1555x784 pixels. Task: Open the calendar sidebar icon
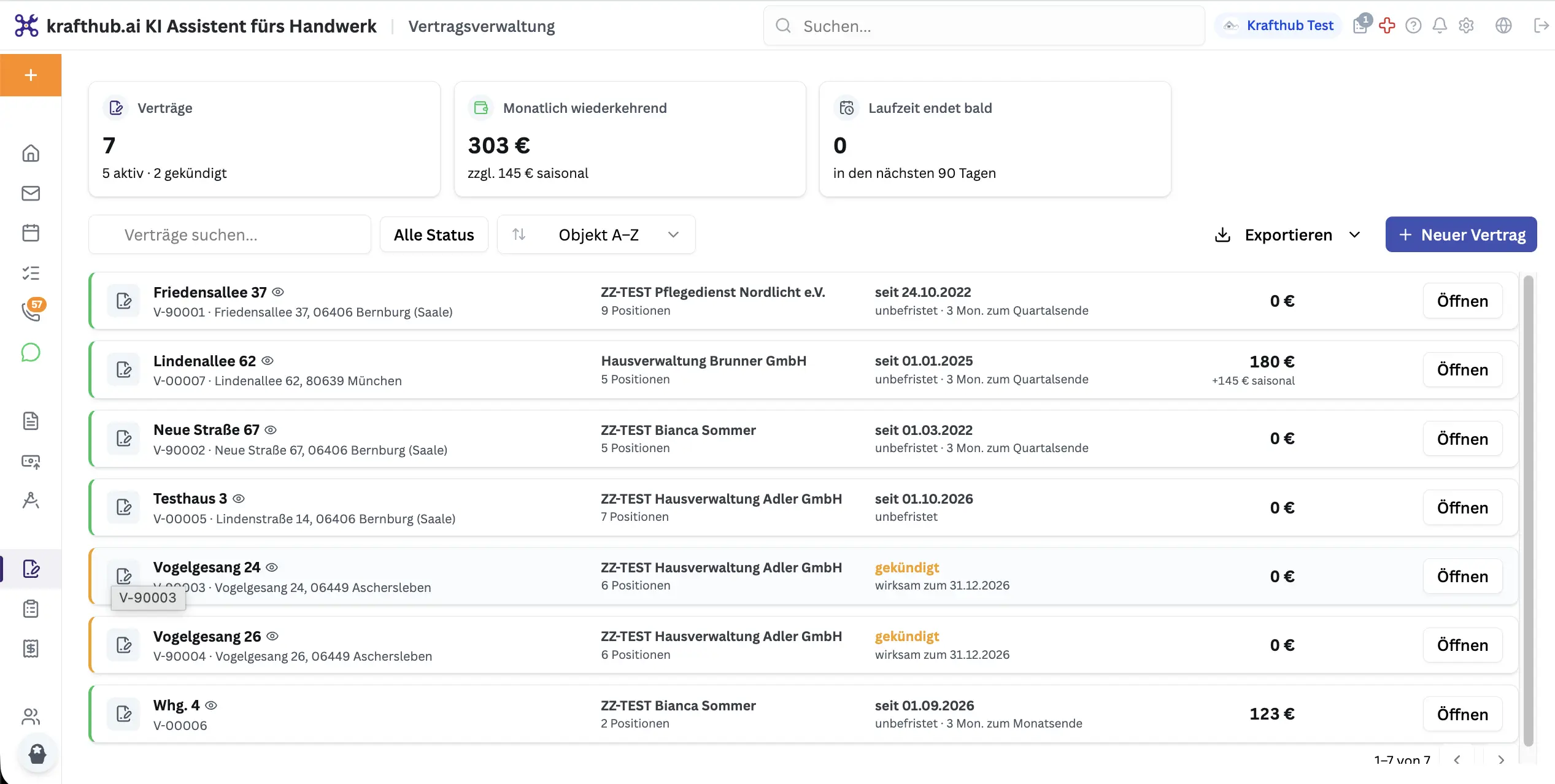[31, 233]
